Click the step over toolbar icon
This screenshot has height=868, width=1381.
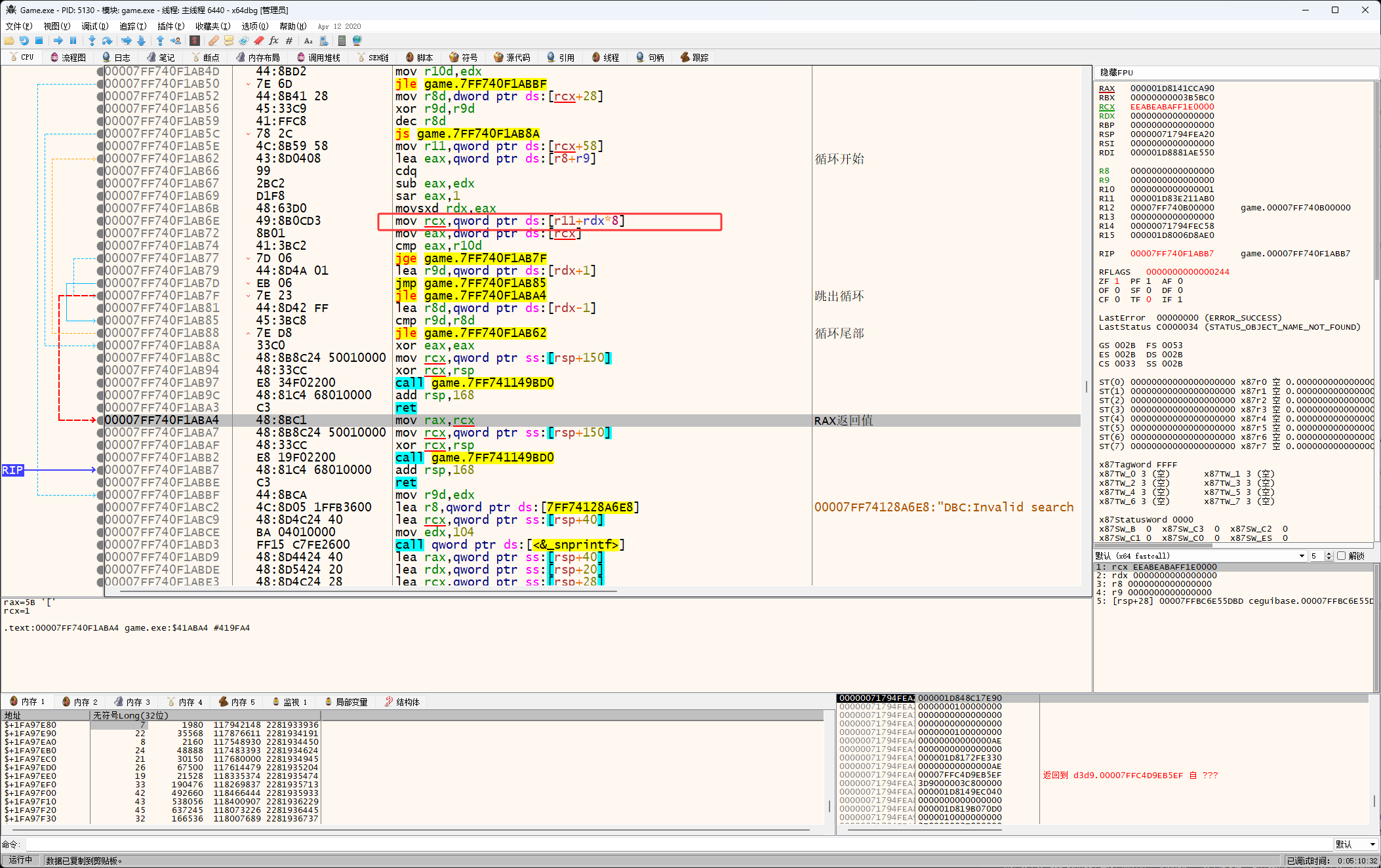pos(107,41)
